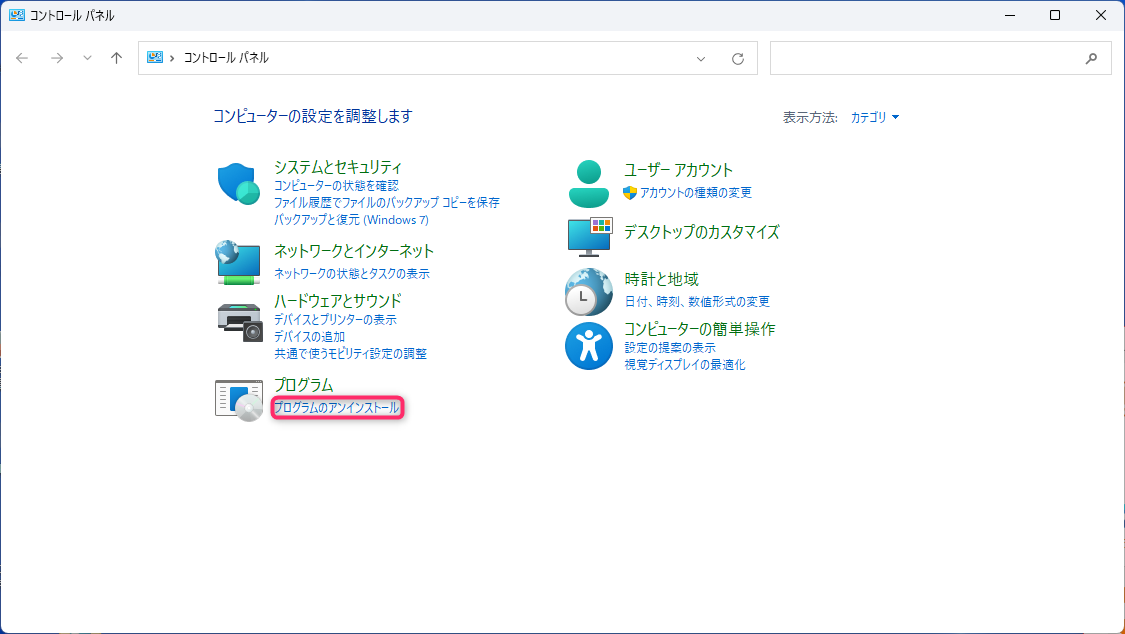Refresh the Control Panel view
This screenshot has height=634, width=1125.
[x=738, y=59]
